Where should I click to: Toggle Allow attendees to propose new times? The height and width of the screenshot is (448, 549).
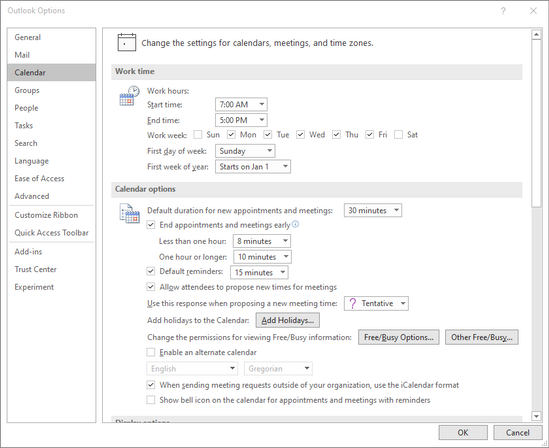[151, 287]
